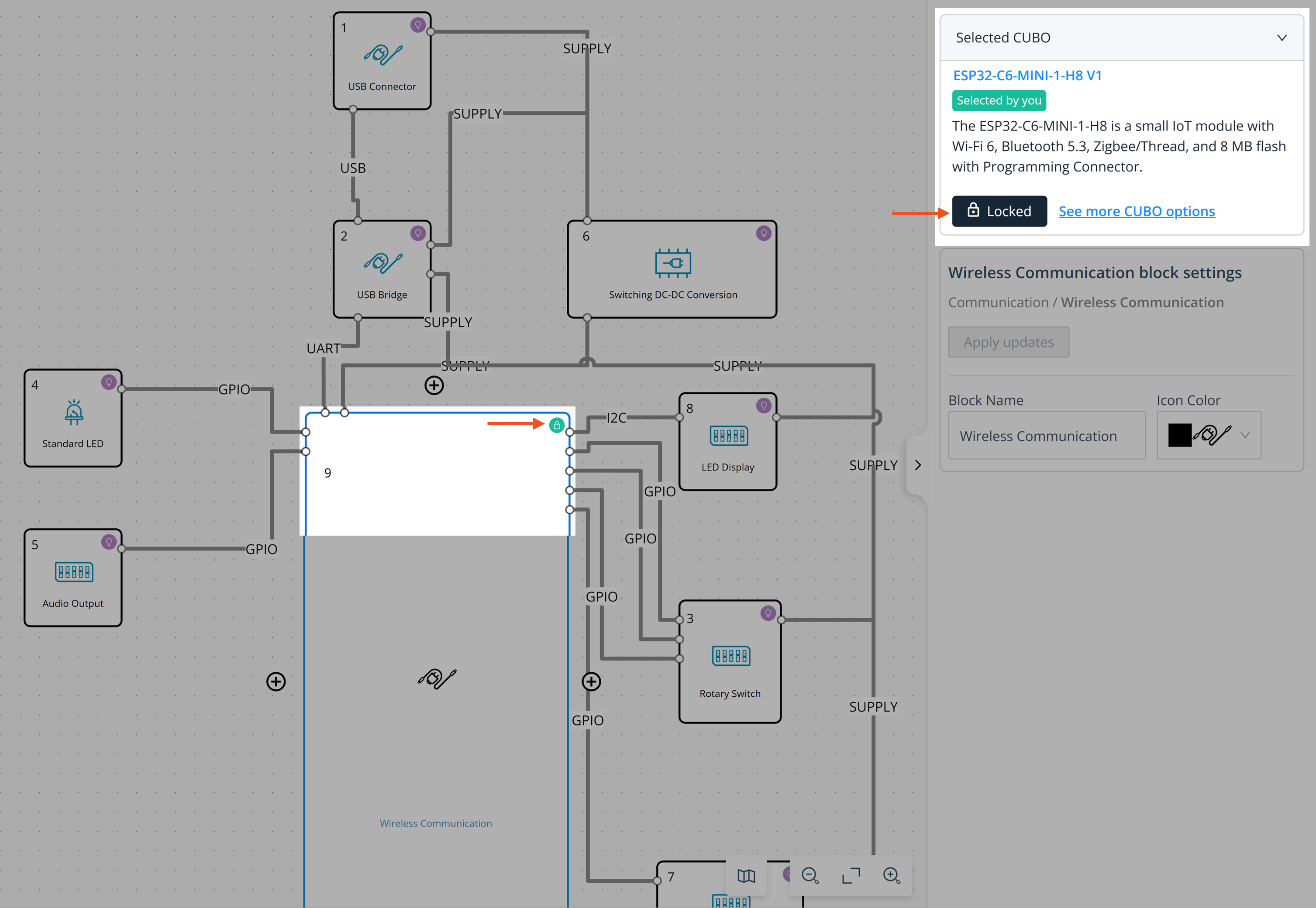Click the green lock icon on block 9
The width and height of the screenshot is (1316, 908).
[556, 425]
